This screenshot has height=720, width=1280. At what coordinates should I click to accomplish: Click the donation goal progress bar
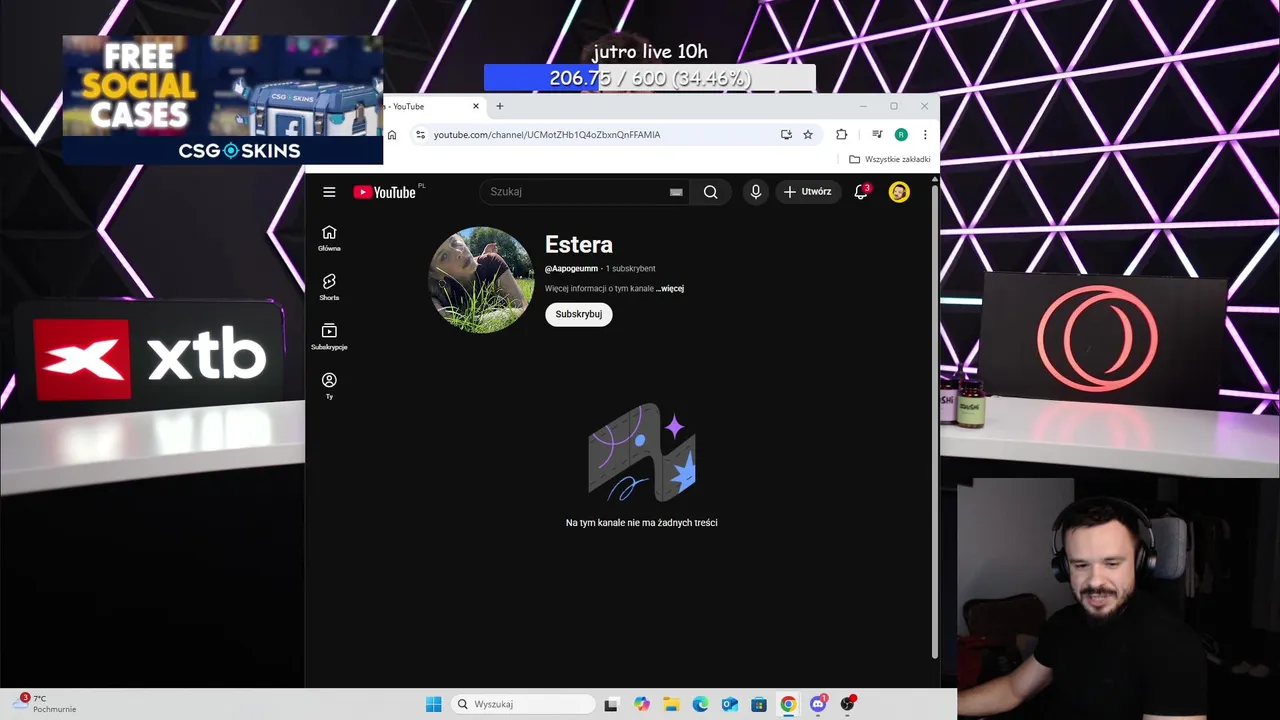click(x=650, y=78)
